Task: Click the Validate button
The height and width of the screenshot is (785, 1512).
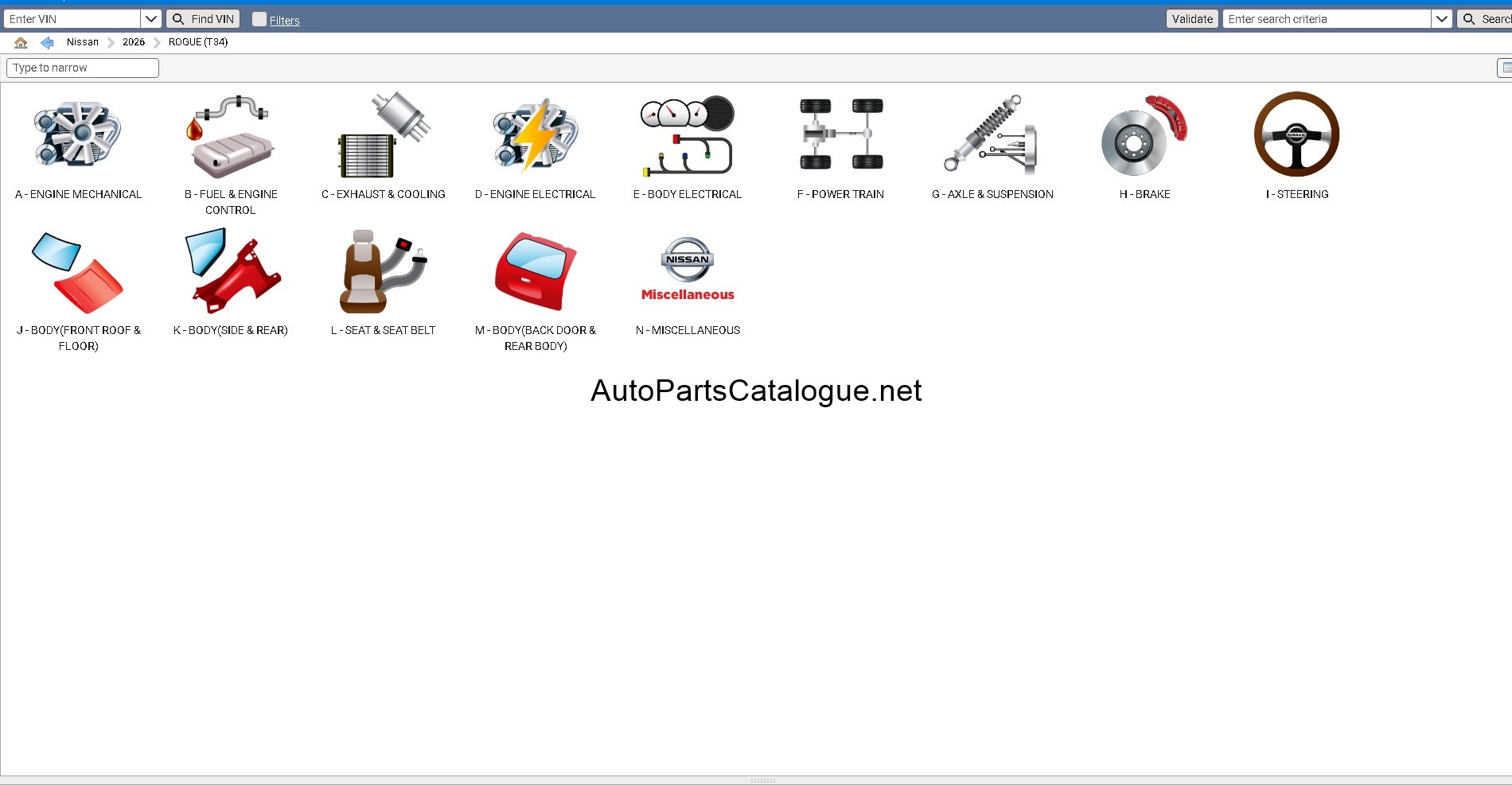Action: (1192, 19)
